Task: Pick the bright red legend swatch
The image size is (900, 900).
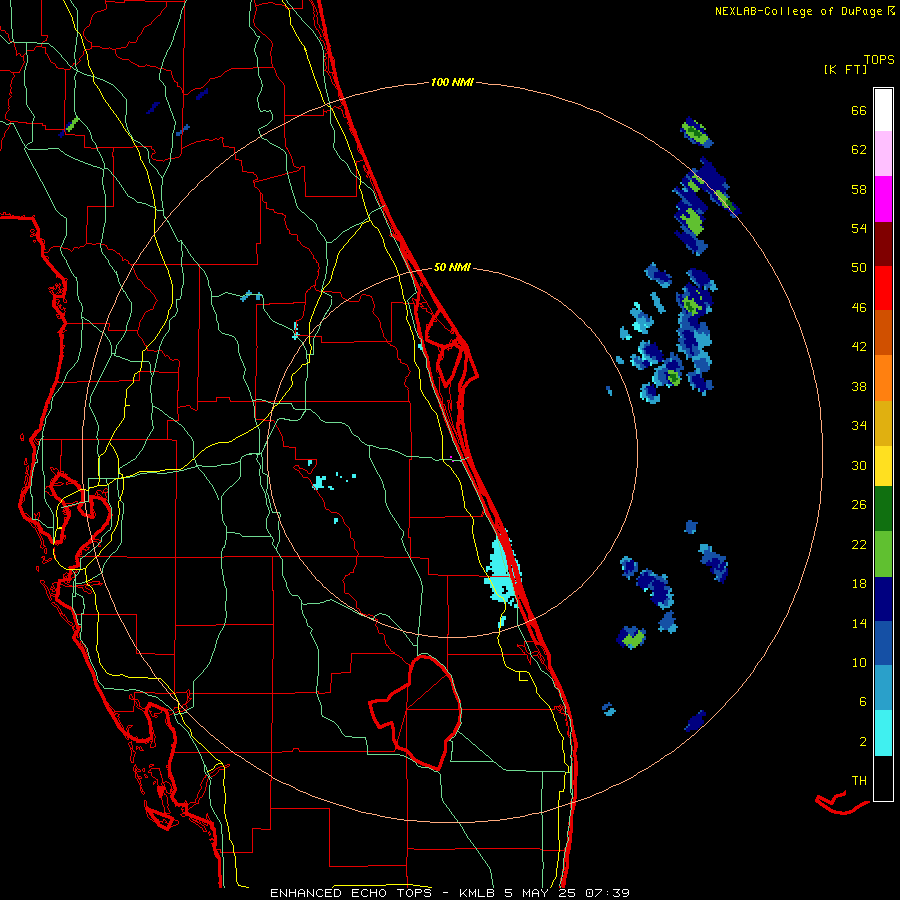Action: pos(883,288)
